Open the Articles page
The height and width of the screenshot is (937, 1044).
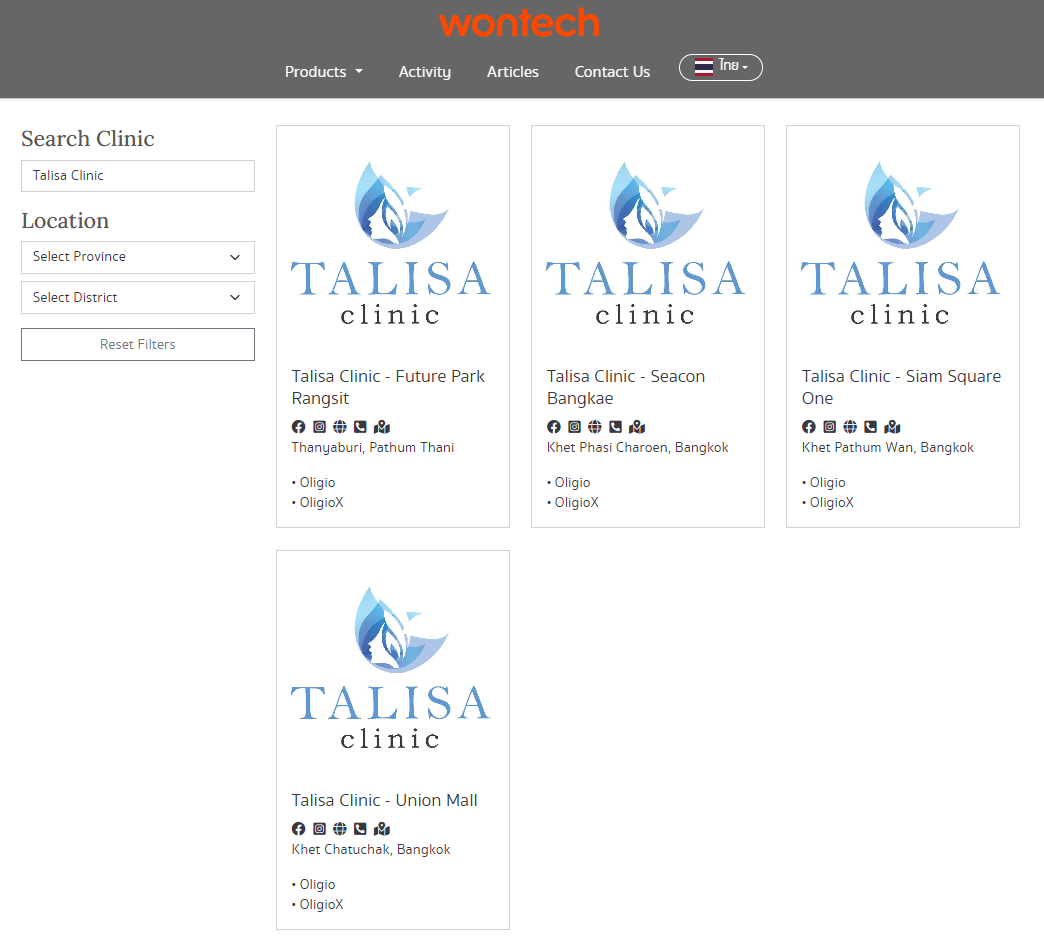[513, 72]
